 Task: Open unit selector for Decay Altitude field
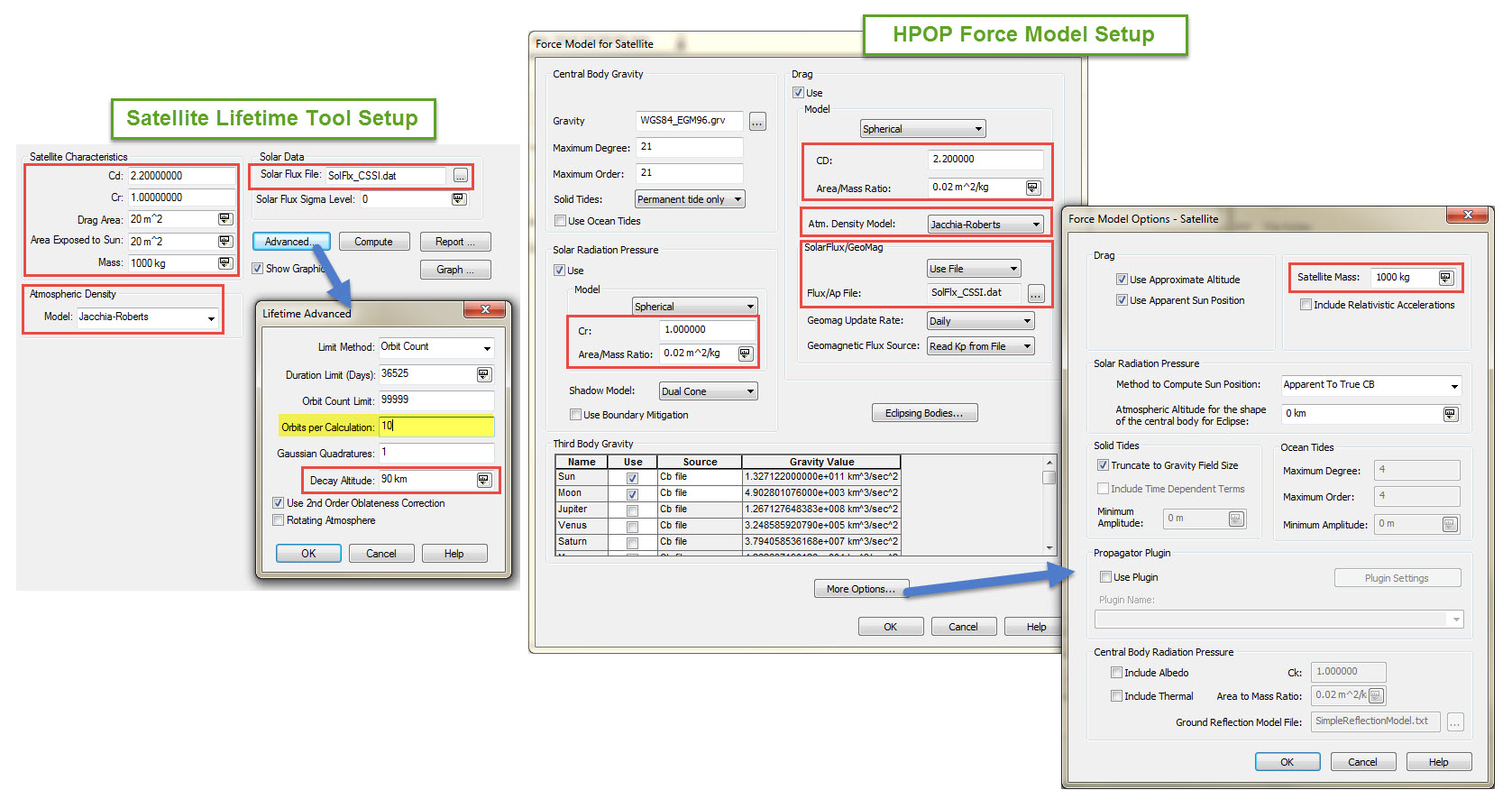pyautogui.click(x=484, y=480)
